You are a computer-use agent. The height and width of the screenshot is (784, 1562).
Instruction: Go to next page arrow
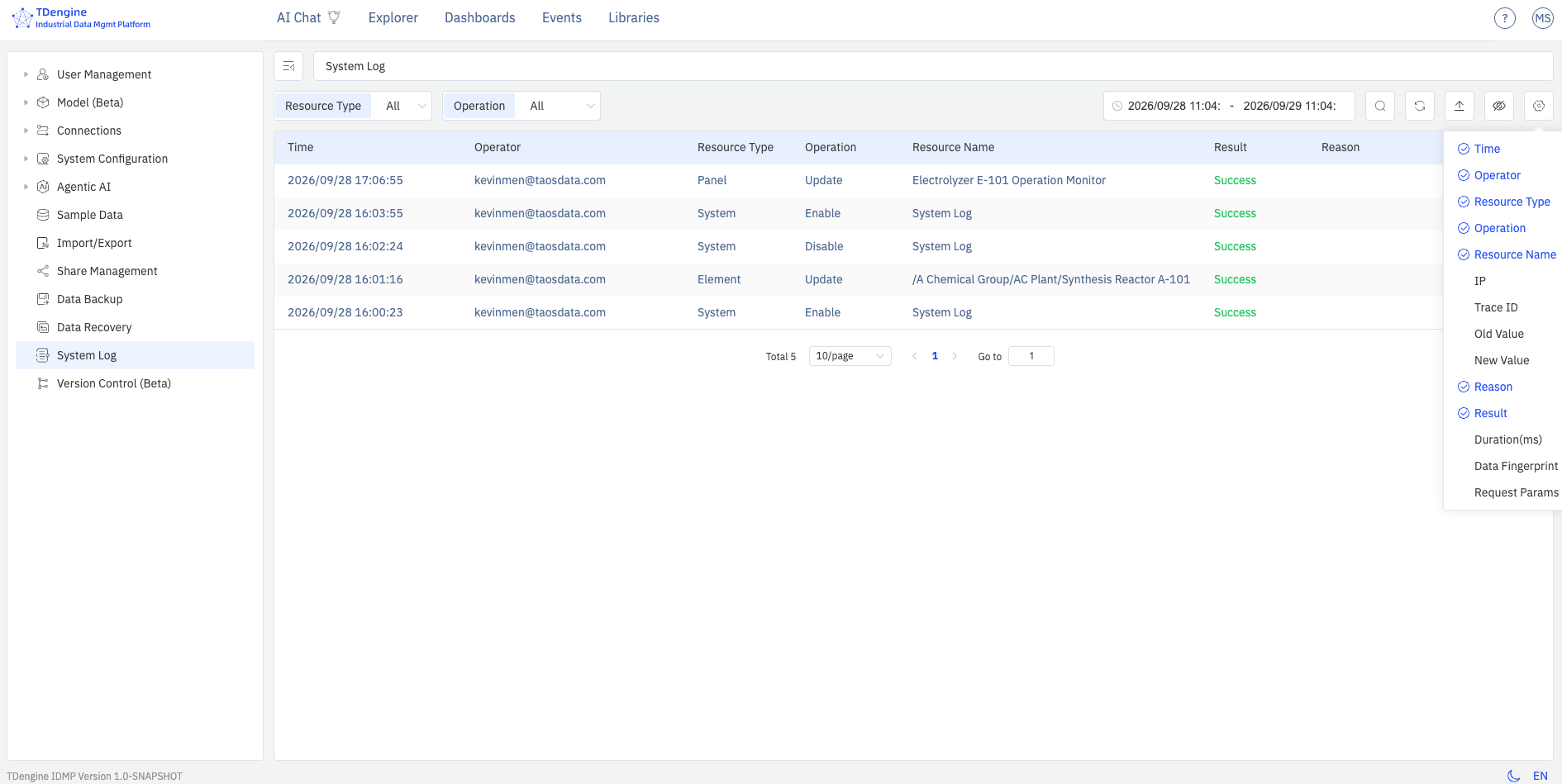[955, 356]
